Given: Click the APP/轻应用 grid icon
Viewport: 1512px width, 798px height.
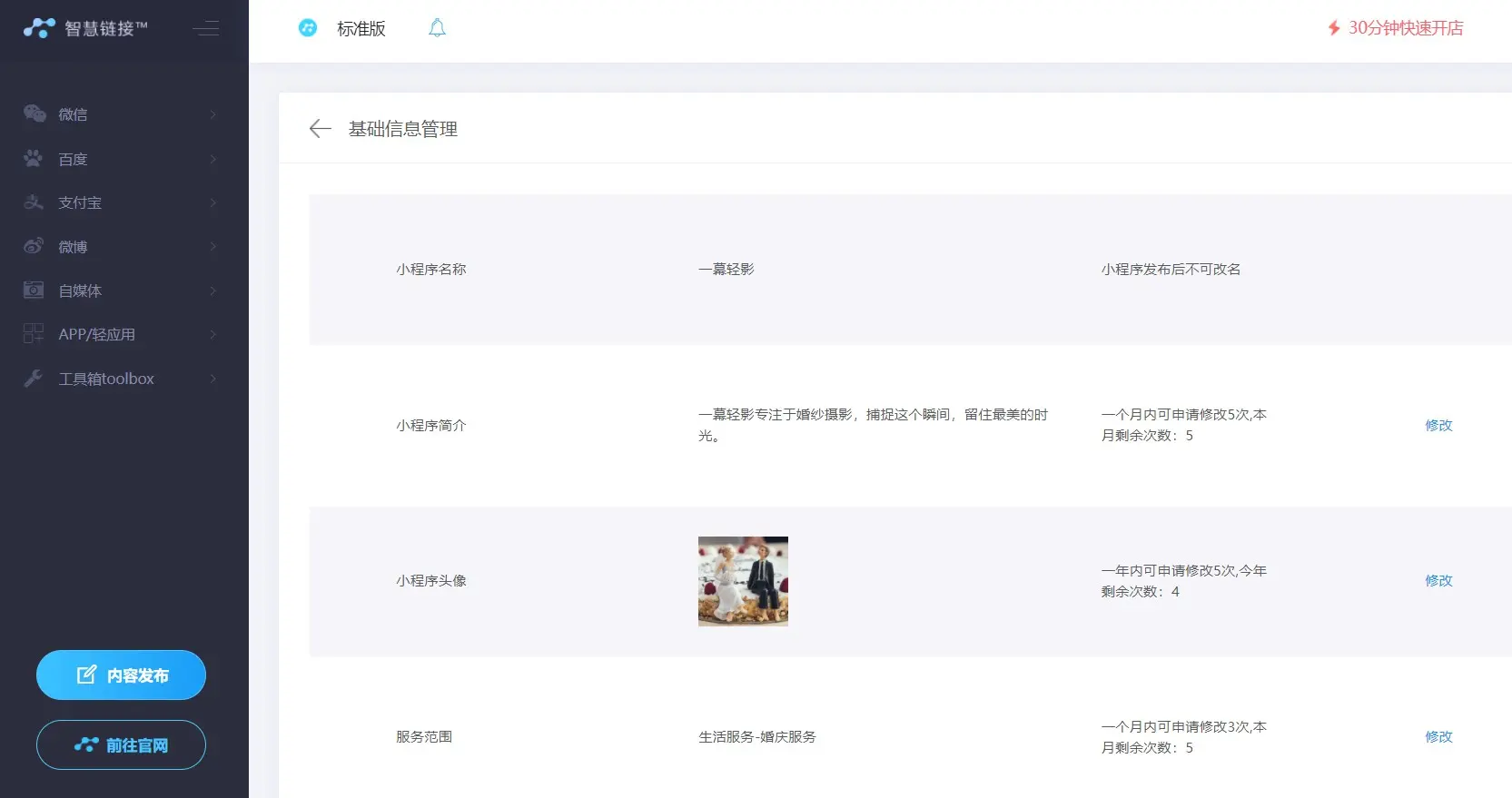Looking at the screenshot, I should (34, 334).
